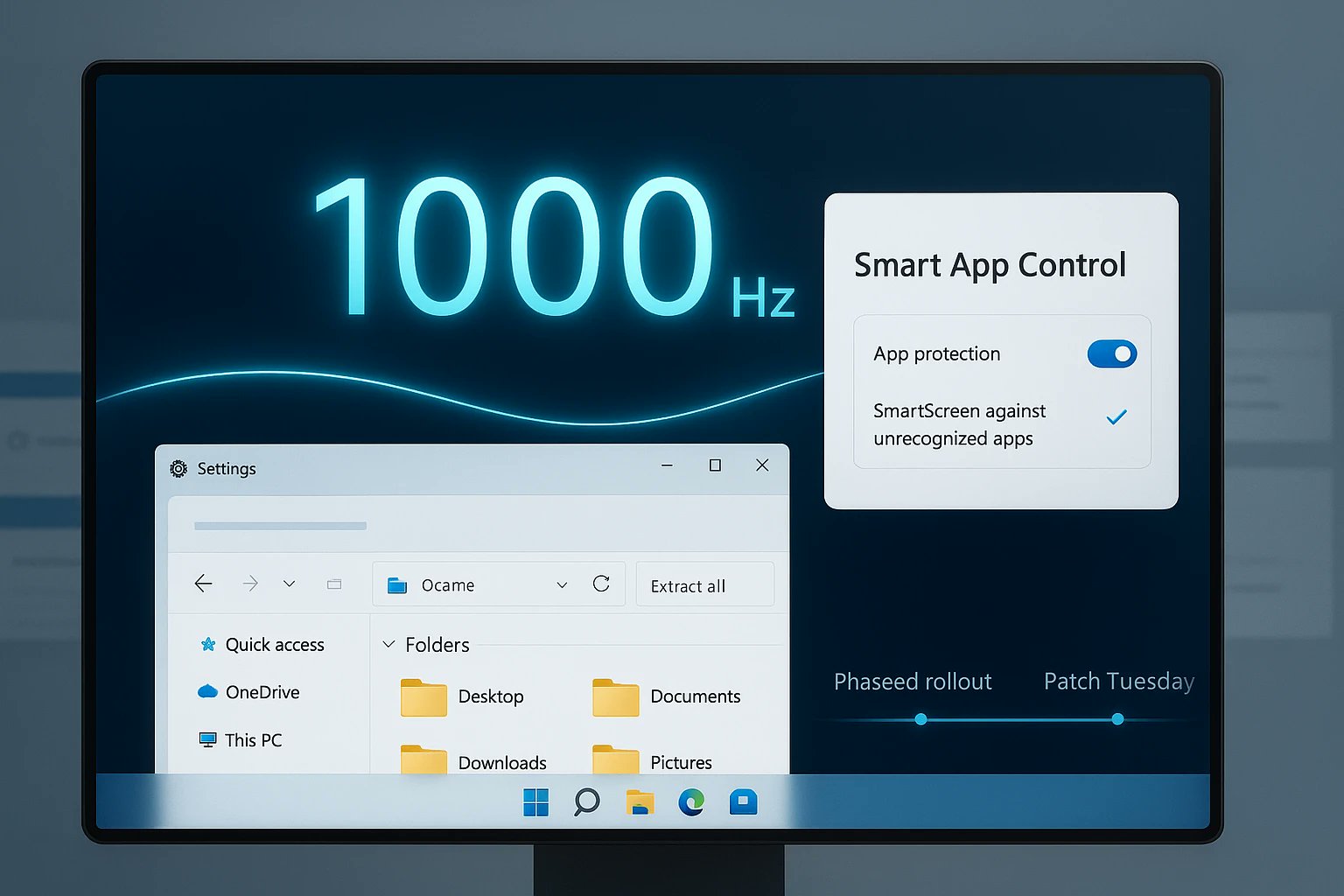Click the blue folder icon in address bar
The width and height of the screenshot is (1344, 896).
pos(397,585)
